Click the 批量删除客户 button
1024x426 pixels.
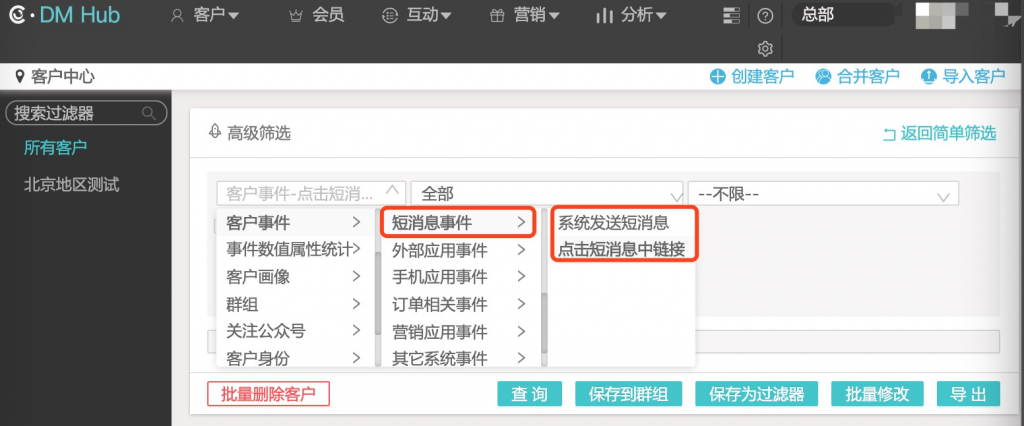point(268,394)
